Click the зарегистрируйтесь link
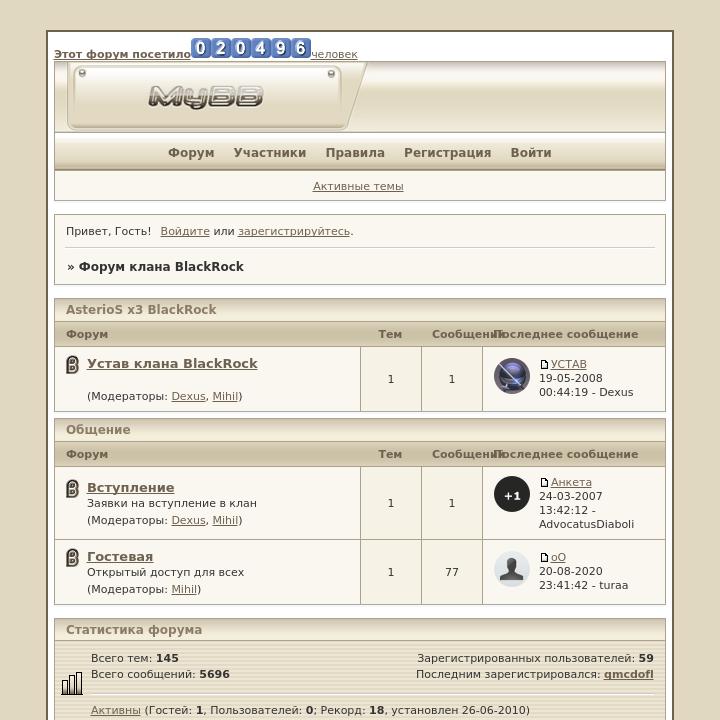 tap(294, 231)
